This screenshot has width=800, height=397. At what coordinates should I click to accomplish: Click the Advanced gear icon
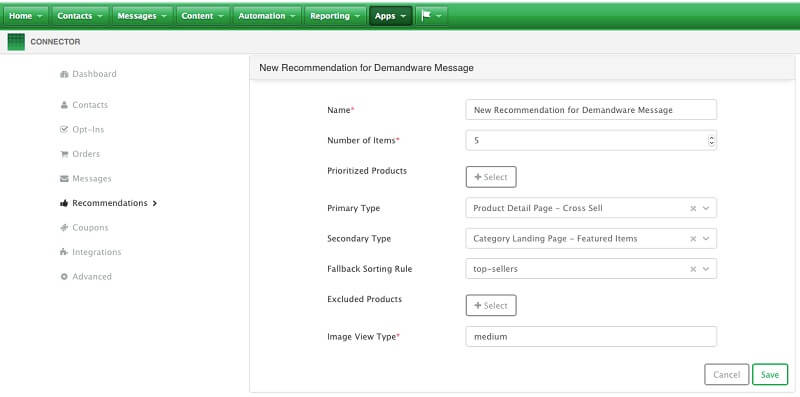coord(64,277)
